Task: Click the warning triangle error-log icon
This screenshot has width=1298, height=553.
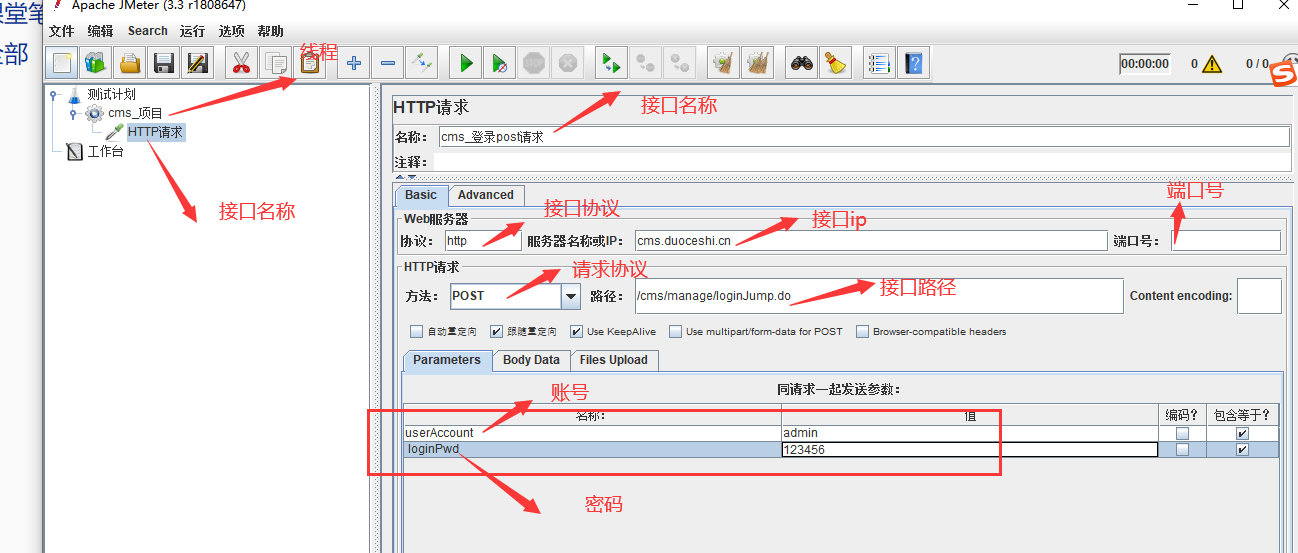Action: click(1212, 64)
